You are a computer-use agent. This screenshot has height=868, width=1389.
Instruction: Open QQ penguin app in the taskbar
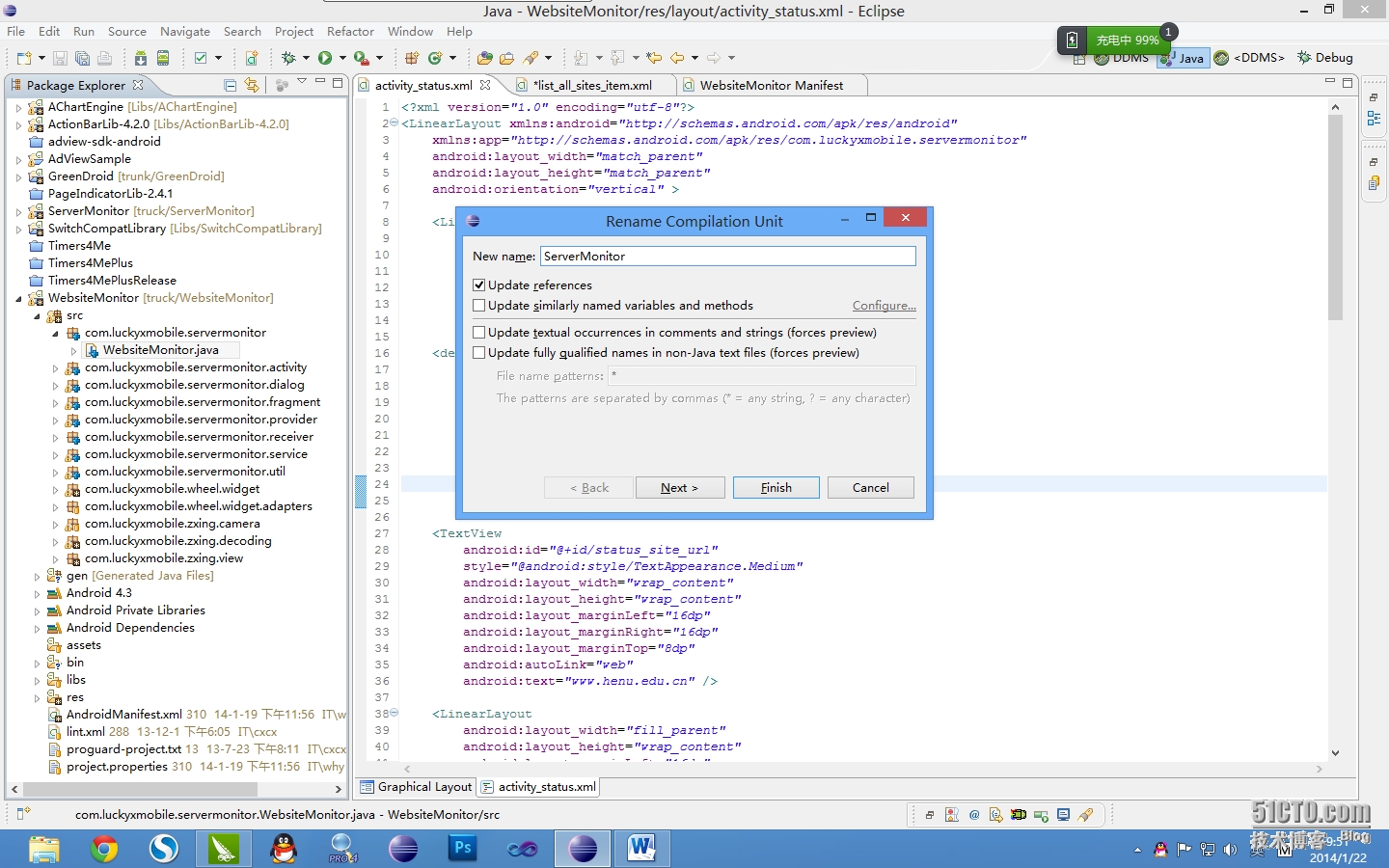pyautogui.click(x=284, y=849)
